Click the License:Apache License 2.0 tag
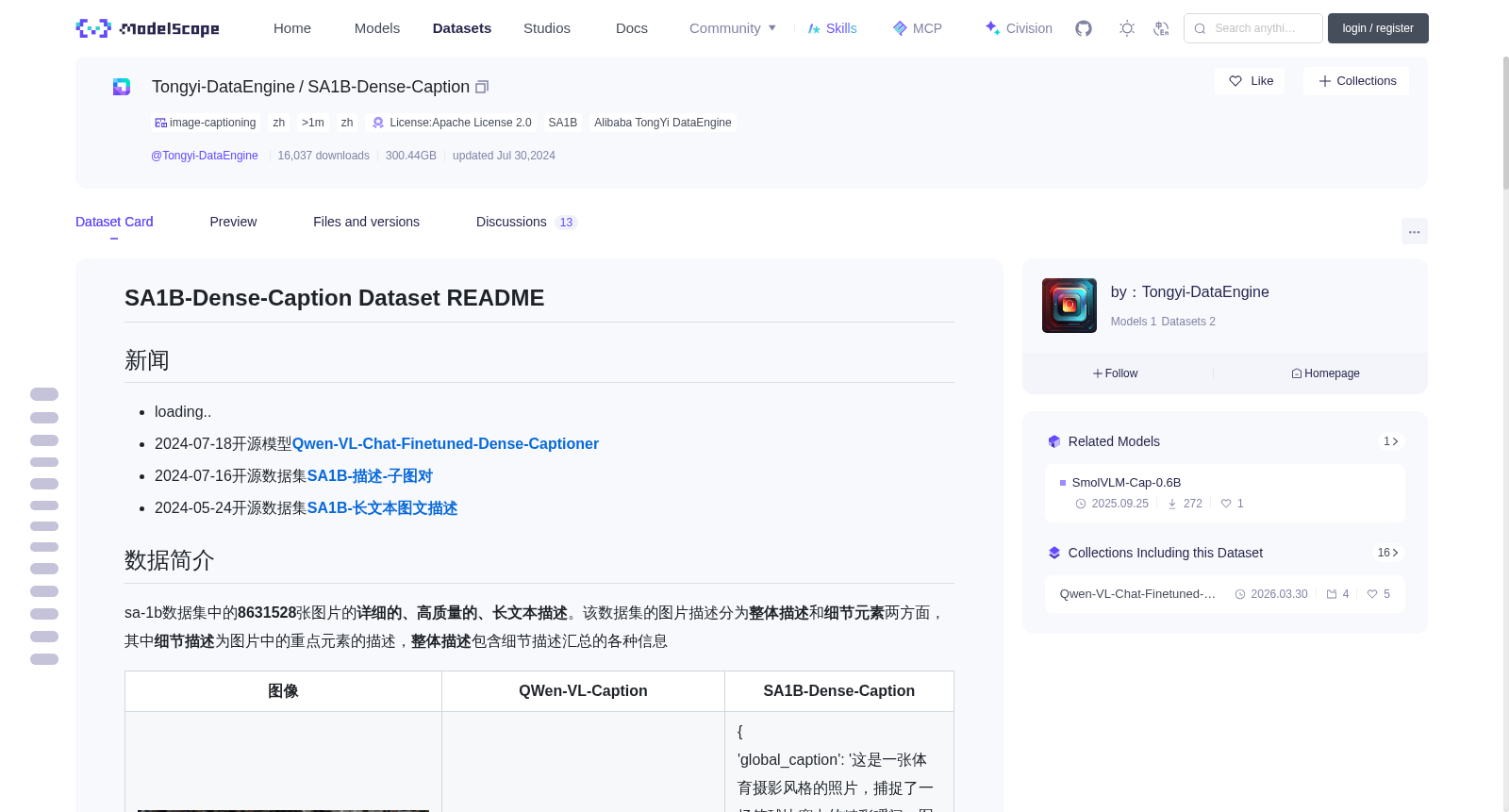 click(452, 123)
